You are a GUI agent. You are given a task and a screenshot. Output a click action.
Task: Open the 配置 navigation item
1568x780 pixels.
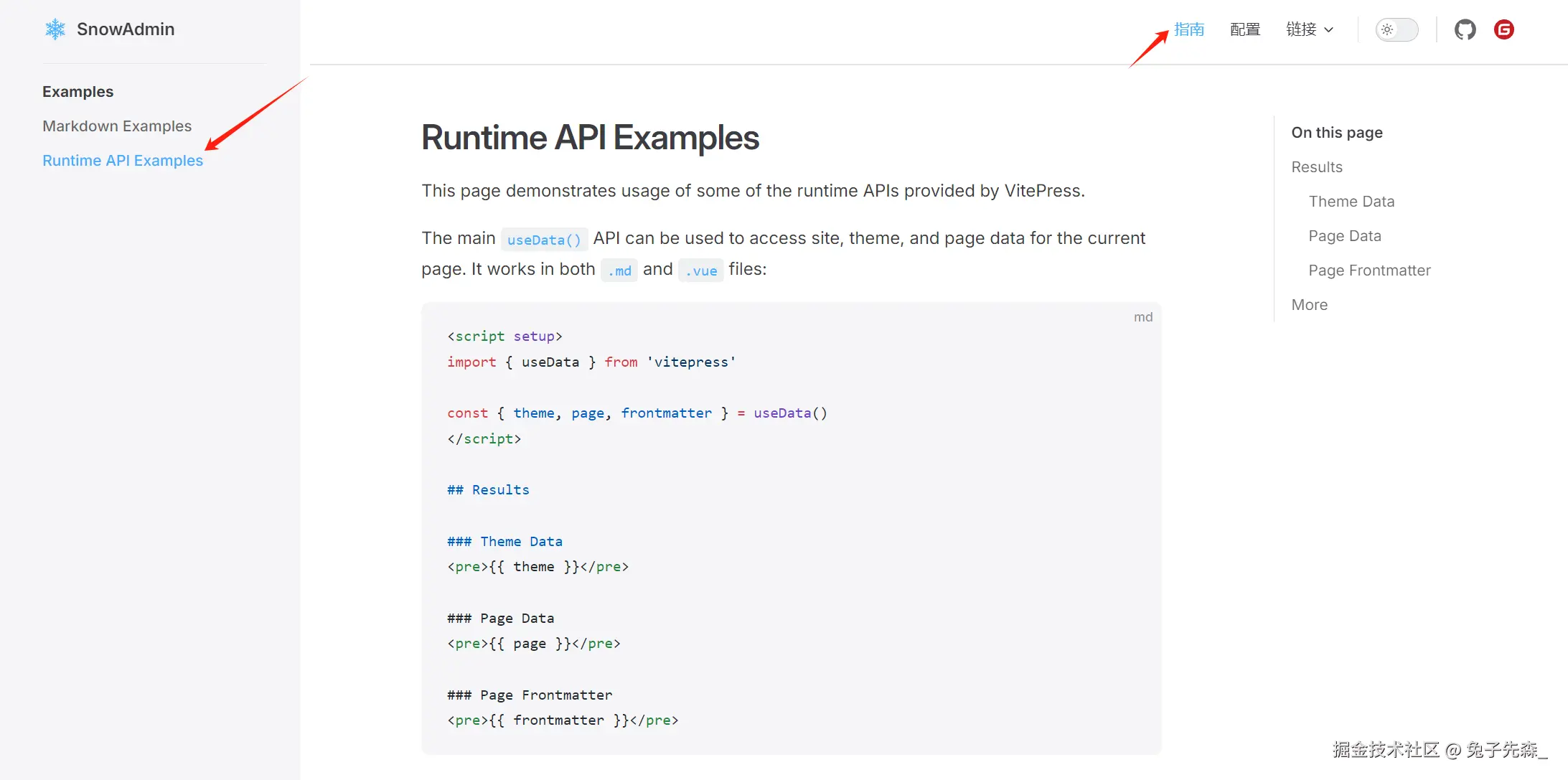(x=1245, y=29)
